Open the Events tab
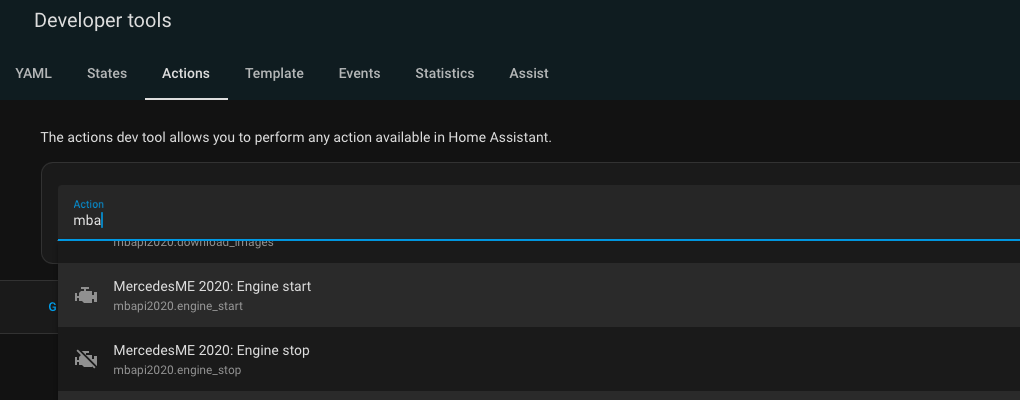The height and width of the screenshot is (400, 1020). coord(359,73)
